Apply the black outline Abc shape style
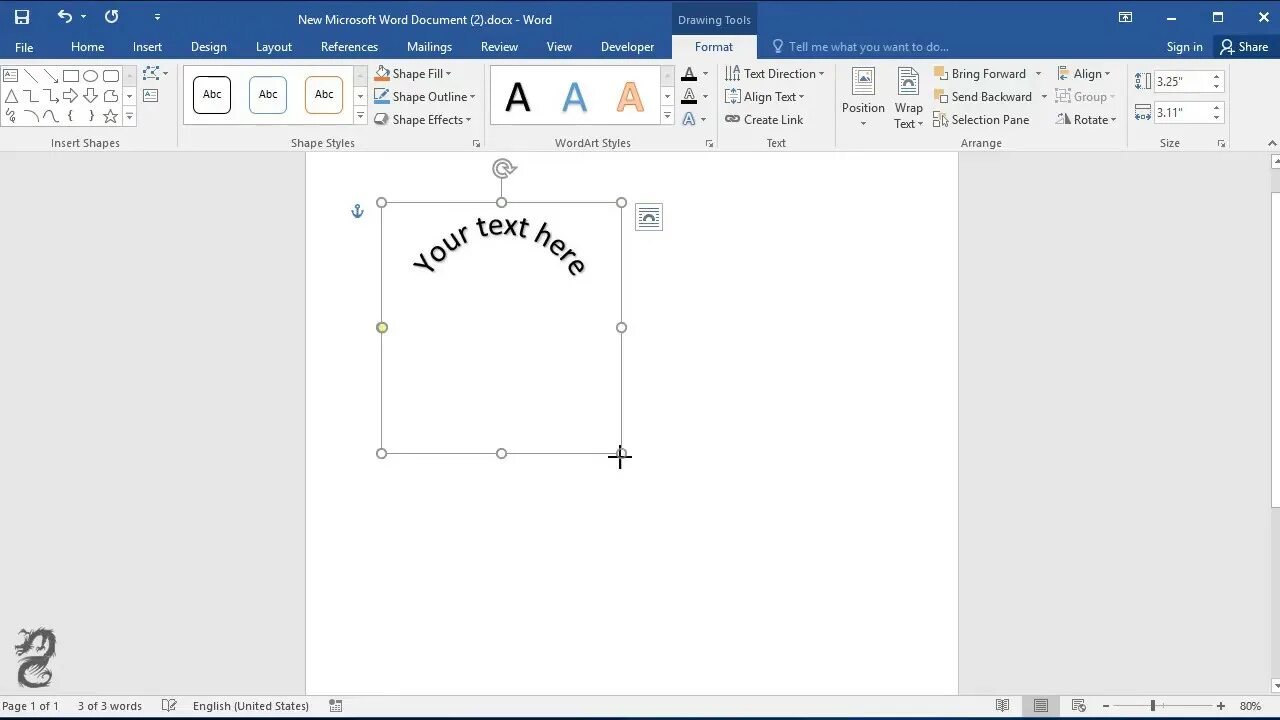The image size is (1280, 720). 212,95
